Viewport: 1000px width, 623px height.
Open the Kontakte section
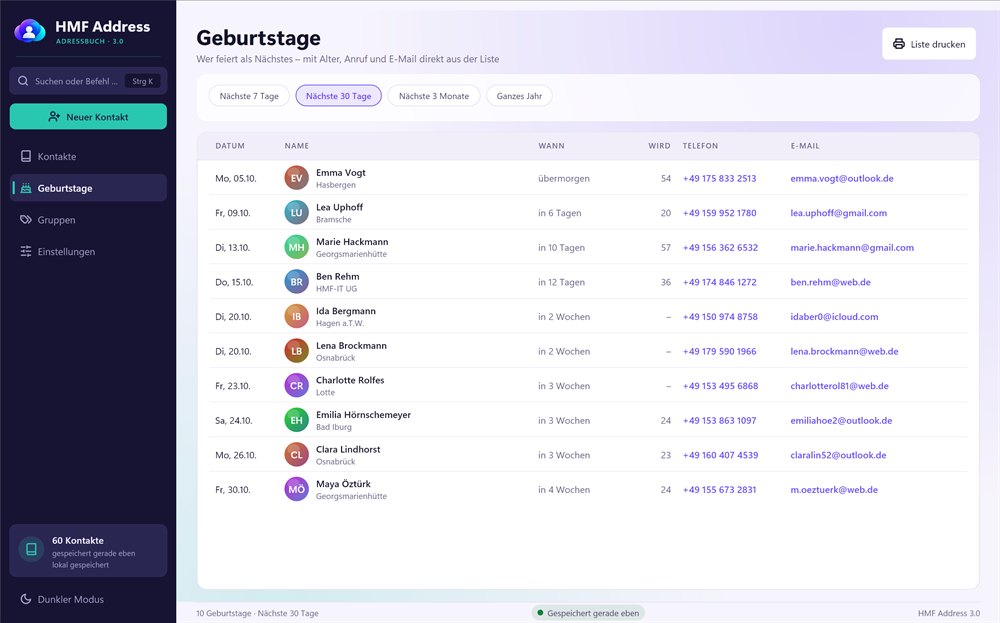(88, 156)
